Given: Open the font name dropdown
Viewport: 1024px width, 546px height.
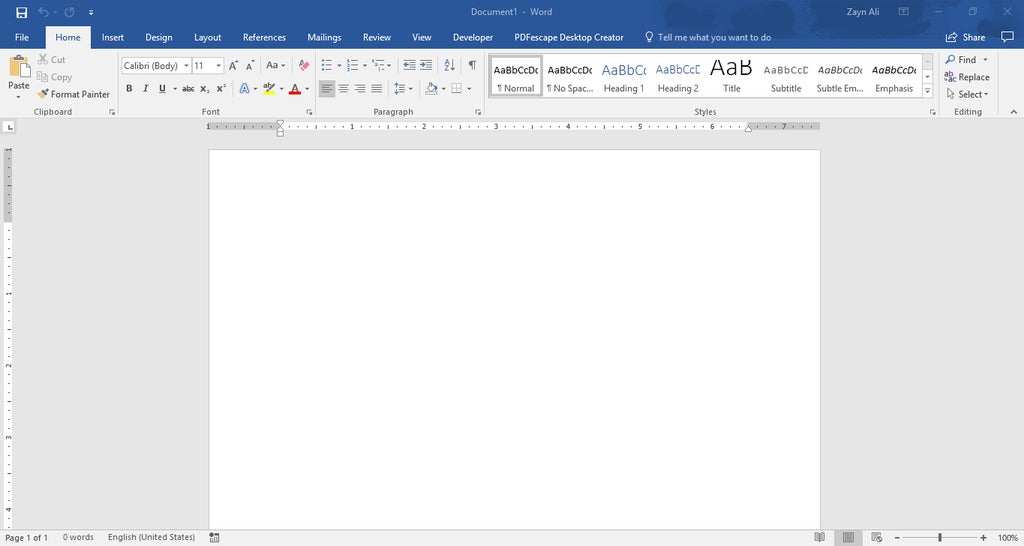Looking at the screenshot, I should [x=186, y=65].
